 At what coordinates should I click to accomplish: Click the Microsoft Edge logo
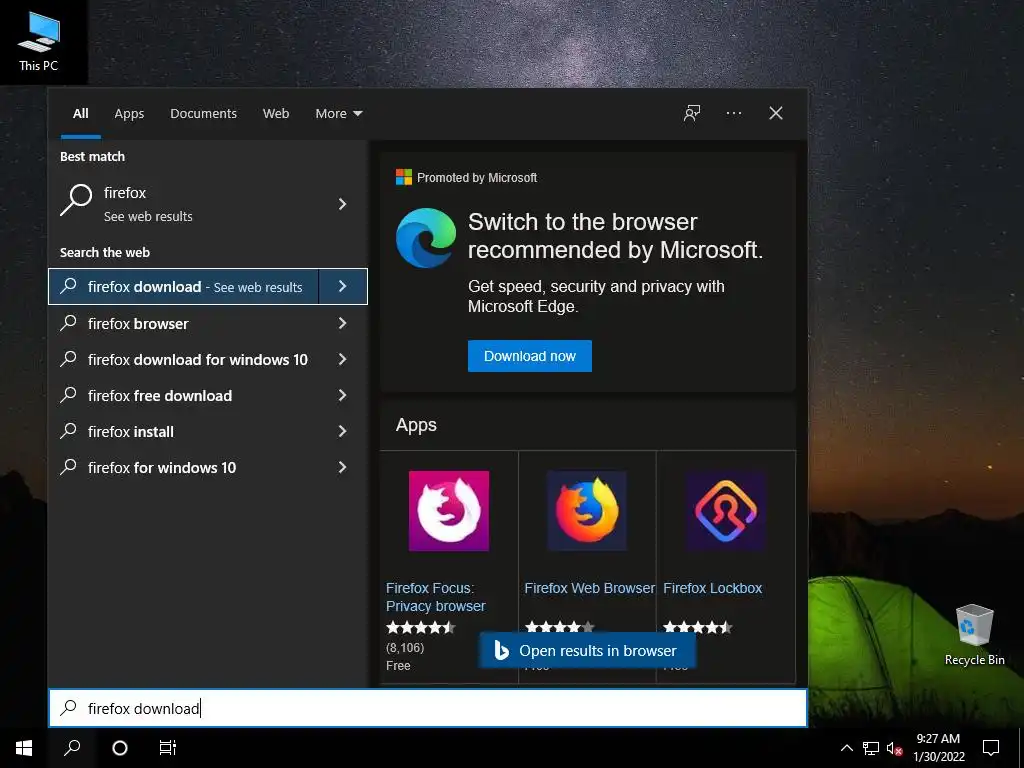426,238
